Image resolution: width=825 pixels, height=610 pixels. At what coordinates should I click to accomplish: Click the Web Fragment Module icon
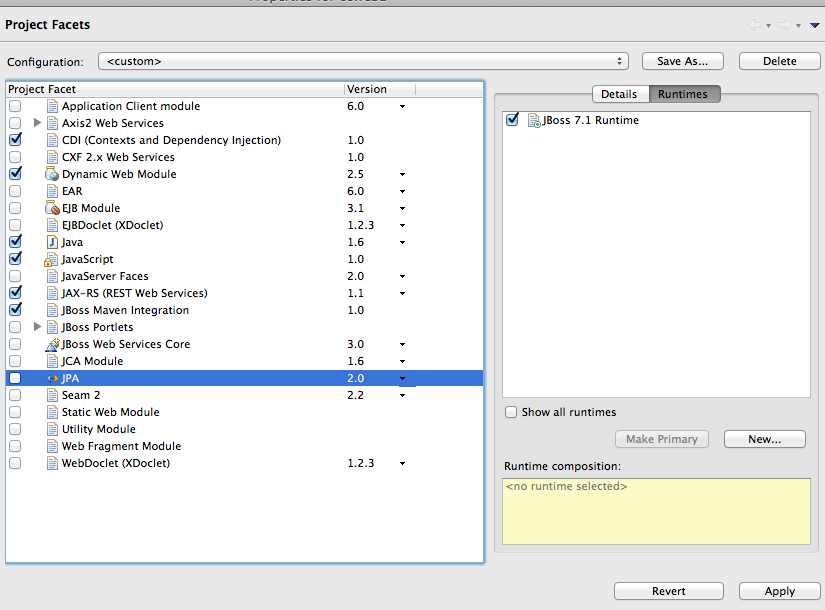tap(52, 446)
